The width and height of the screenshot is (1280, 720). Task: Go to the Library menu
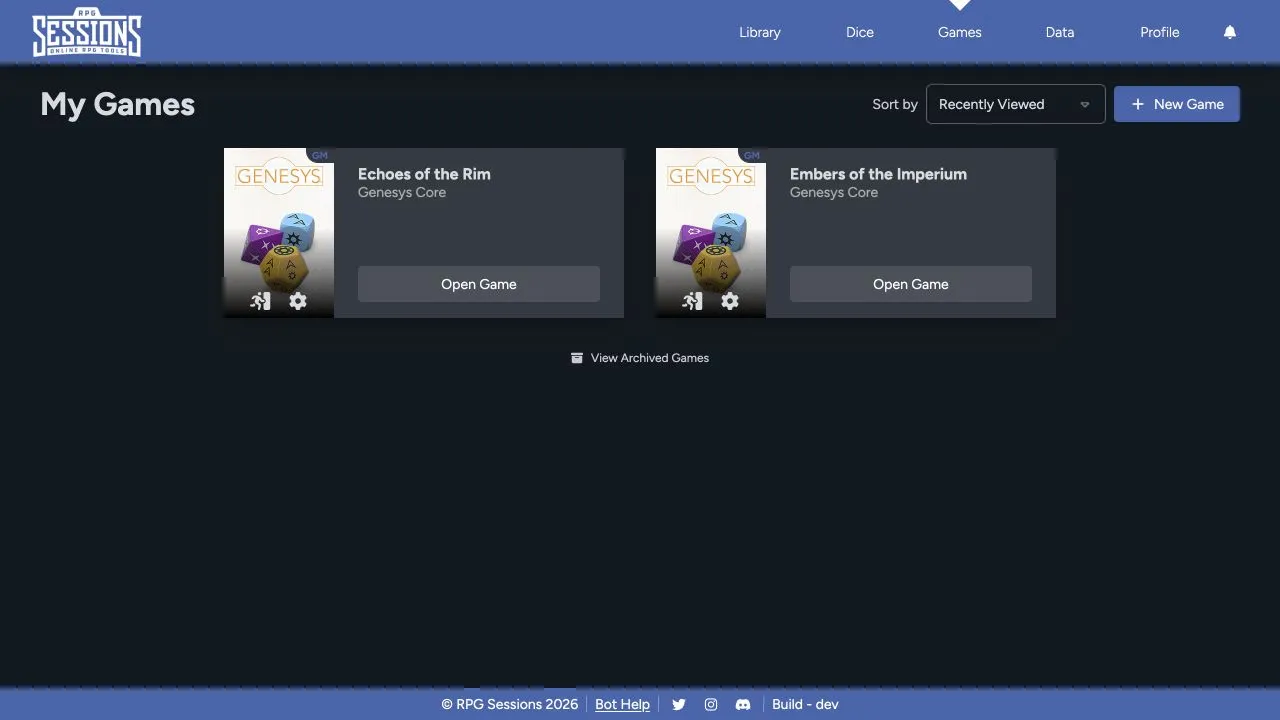point(760,32)
